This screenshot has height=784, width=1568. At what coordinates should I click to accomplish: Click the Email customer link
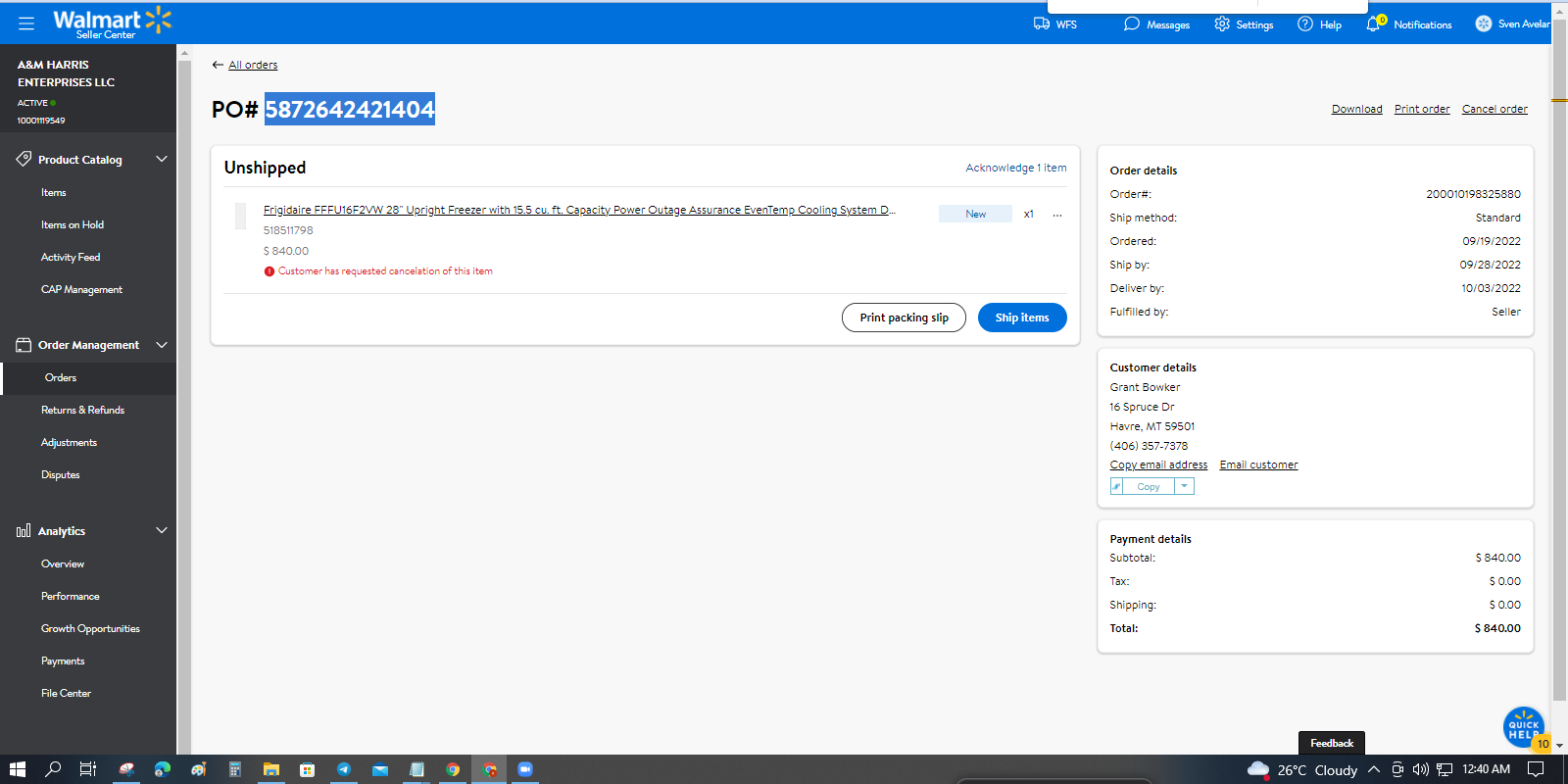pos(1258,465)
